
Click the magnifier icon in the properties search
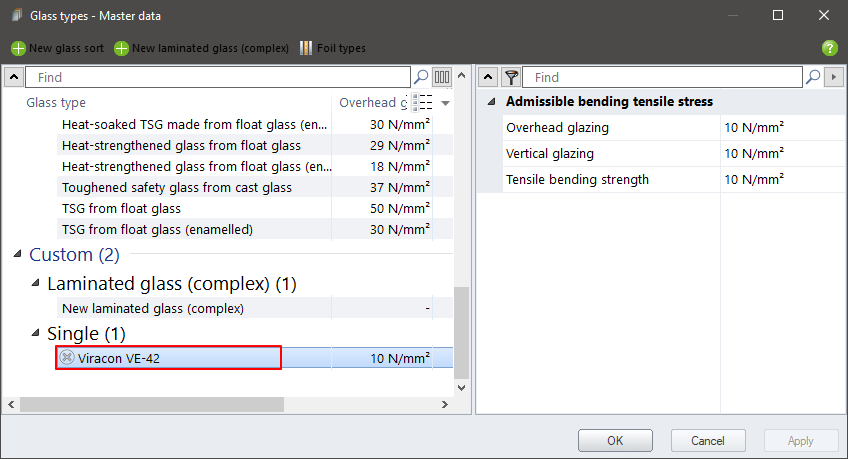[815, 77]
